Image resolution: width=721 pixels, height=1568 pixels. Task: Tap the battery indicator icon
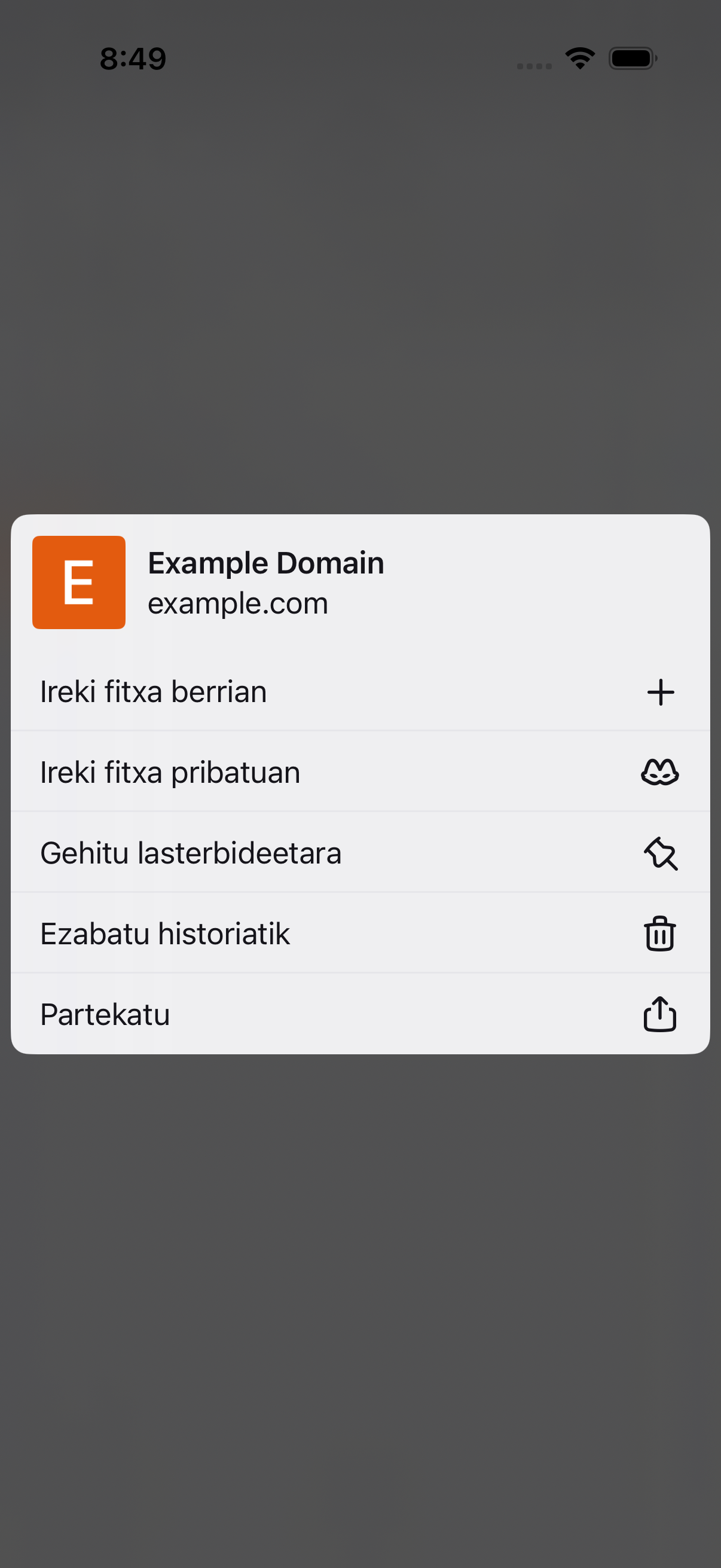coord(633,59)
